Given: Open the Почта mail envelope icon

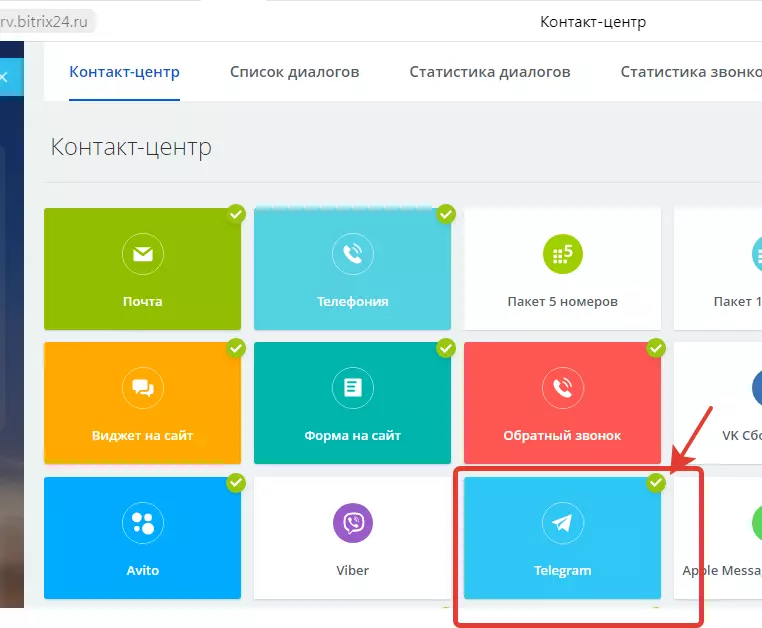Looking at the screenshot, I should (143, 254).
